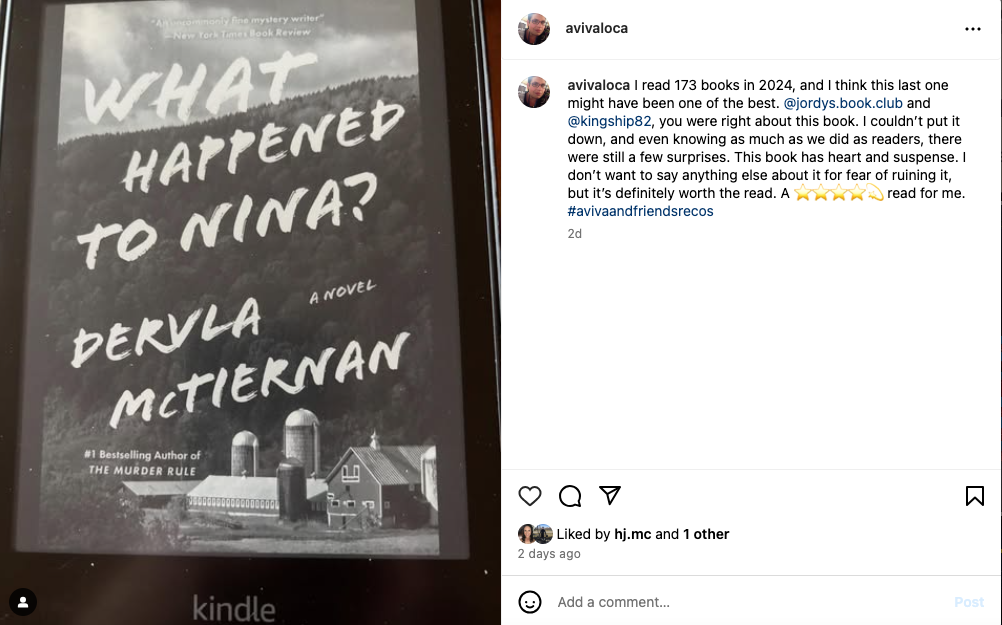Show tagged people icon on photo
This screenshot has height=625, width=1002.
pos(23,602)
